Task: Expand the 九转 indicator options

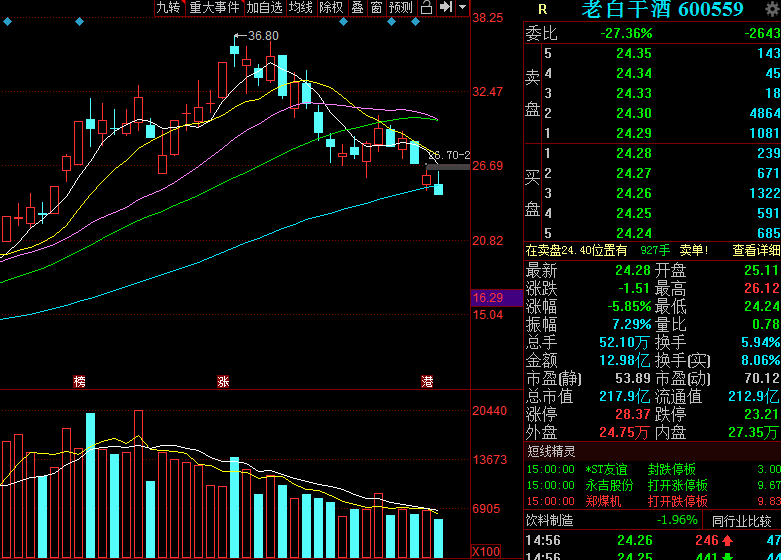Action: tap(168, 8)
